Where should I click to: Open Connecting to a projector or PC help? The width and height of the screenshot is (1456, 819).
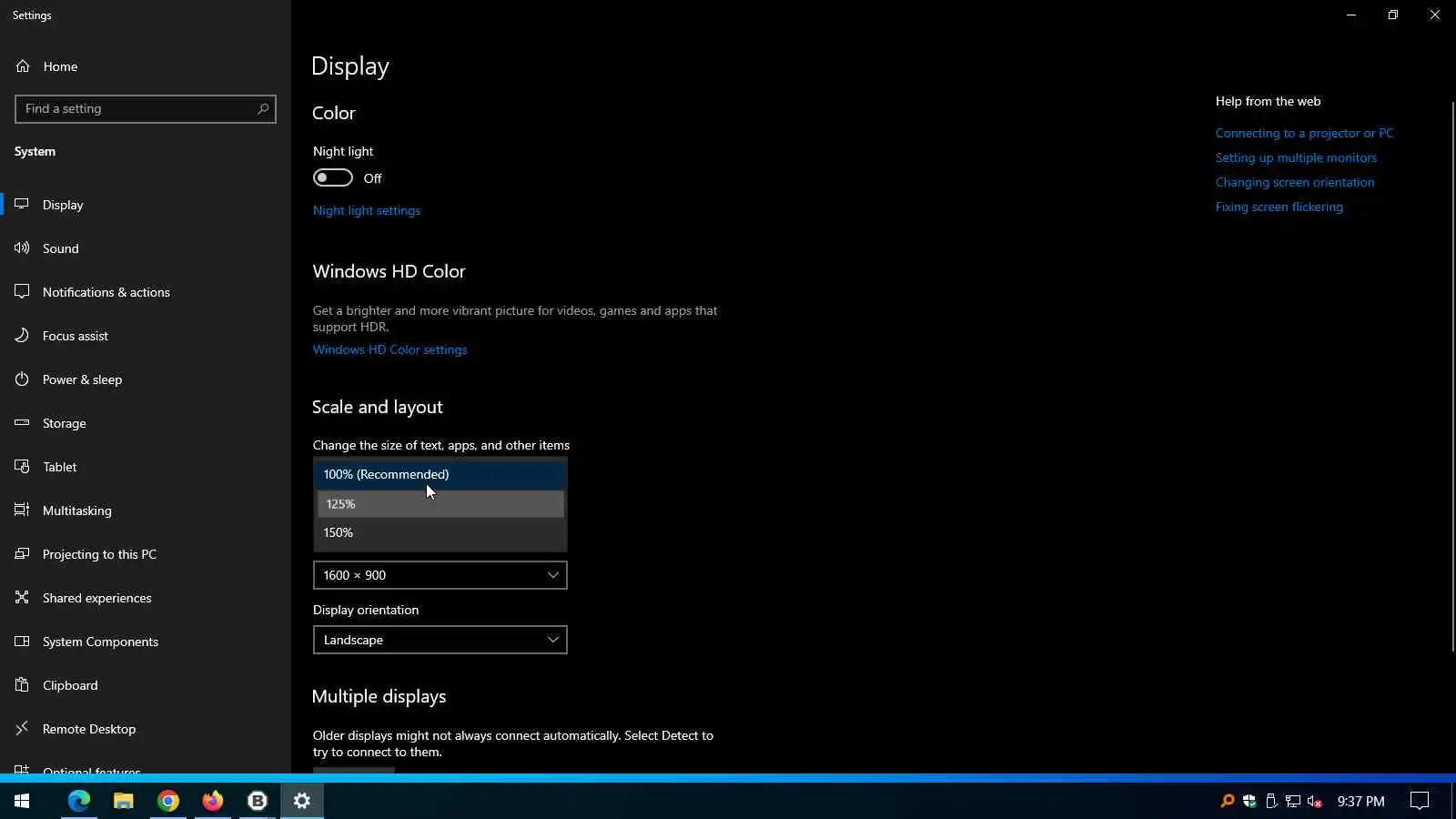tap(1304, 133)
